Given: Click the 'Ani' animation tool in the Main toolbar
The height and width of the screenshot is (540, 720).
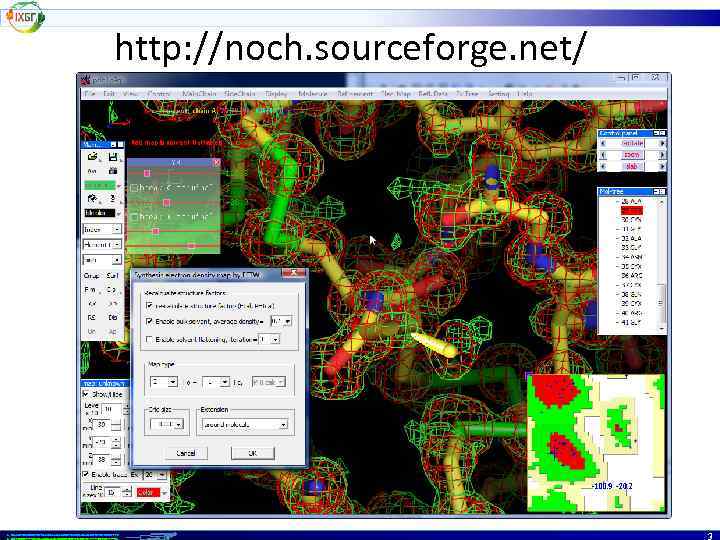Looking at the screenshot, I should [92, 171].
